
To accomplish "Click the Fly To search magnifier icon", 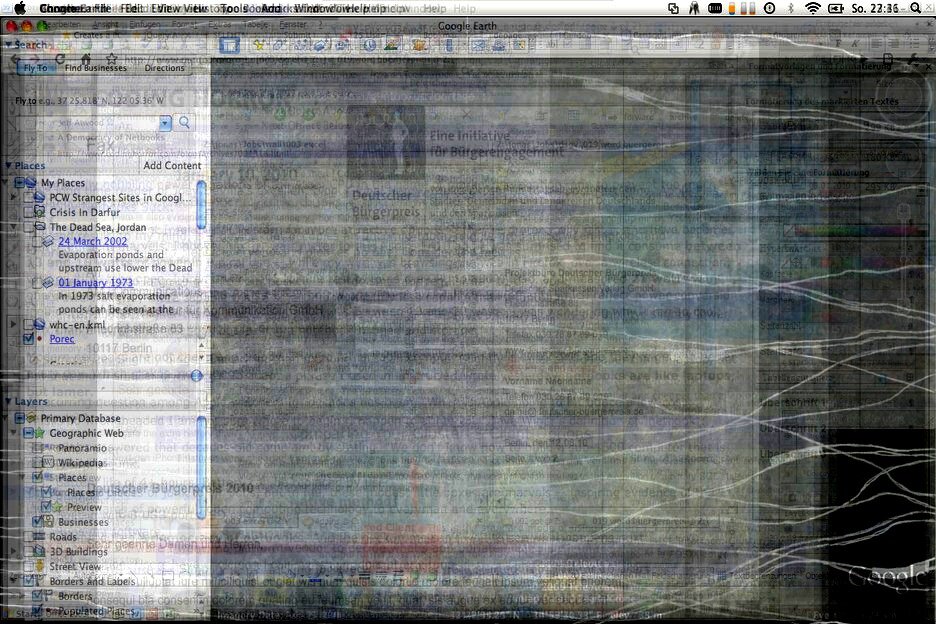I will coord(184,122).
